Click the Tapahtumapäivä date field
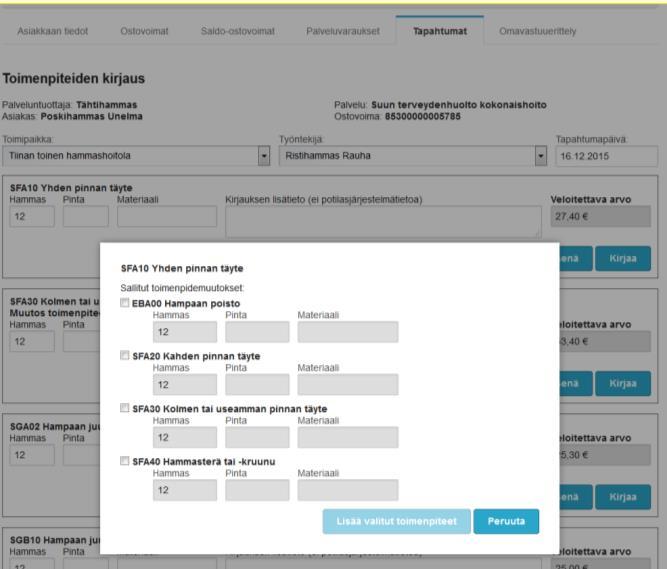 tap(607, 156)
